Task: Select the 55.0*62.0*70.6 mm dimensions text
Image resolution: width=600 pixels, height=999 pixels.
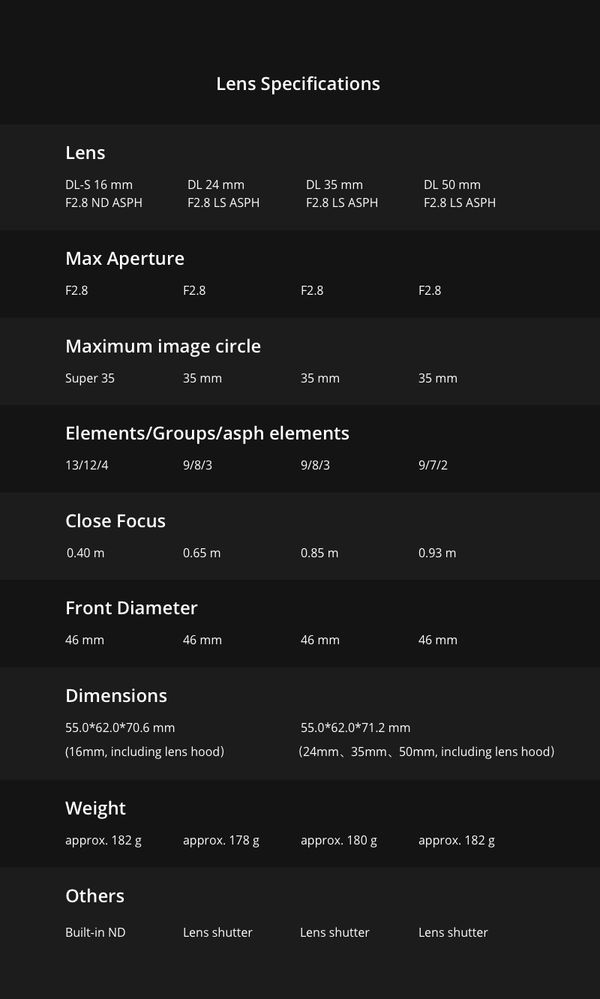Action: pos(120,728)
